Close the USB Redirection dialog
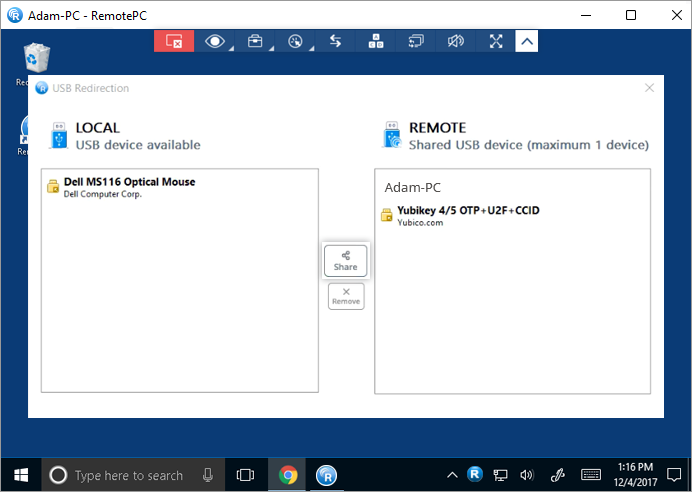 click(x=649, y=88)
